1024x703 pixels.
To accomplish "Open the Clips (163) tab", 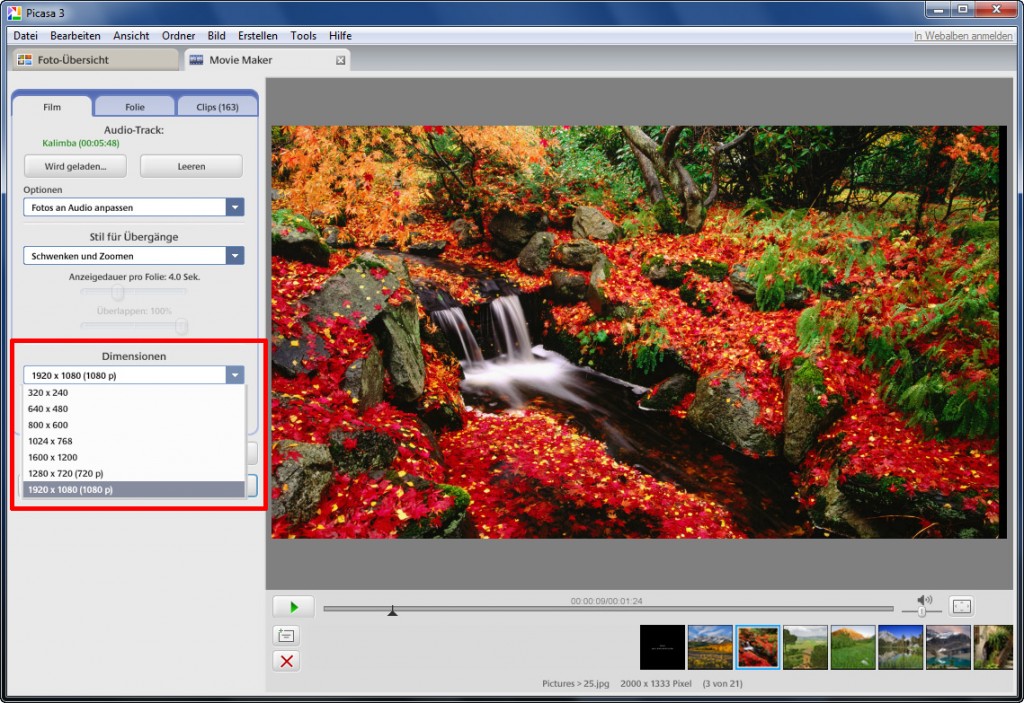I will [217, 107].
